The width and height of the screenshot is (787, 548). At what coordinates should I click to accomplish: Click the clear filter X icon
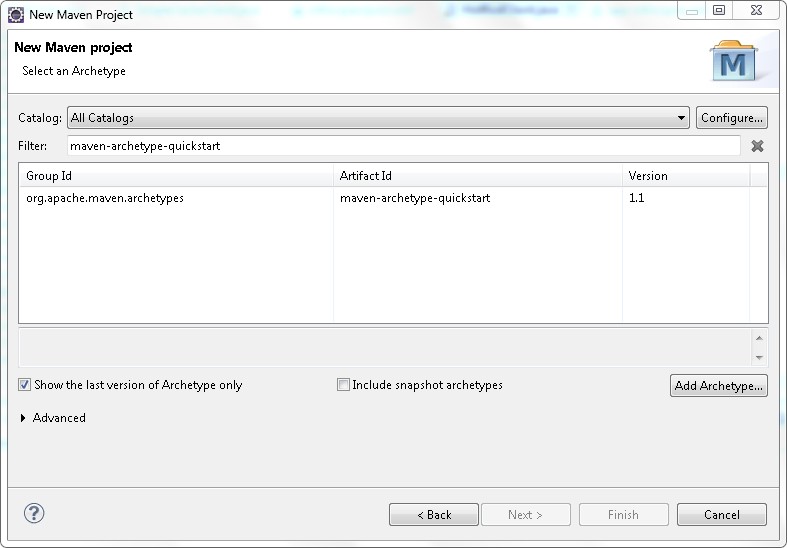(757, 146)
